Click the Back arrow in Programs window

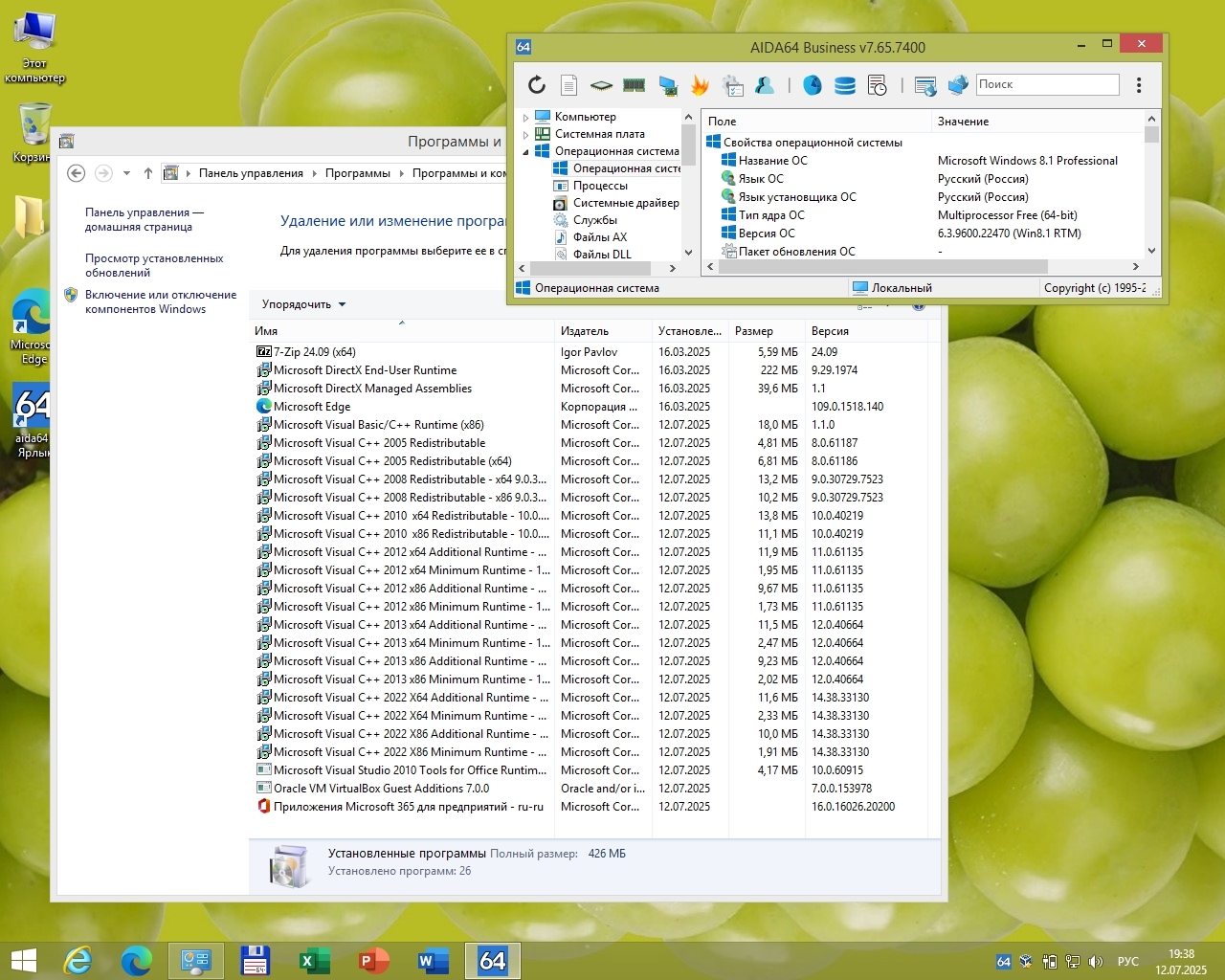click(77, 173)
